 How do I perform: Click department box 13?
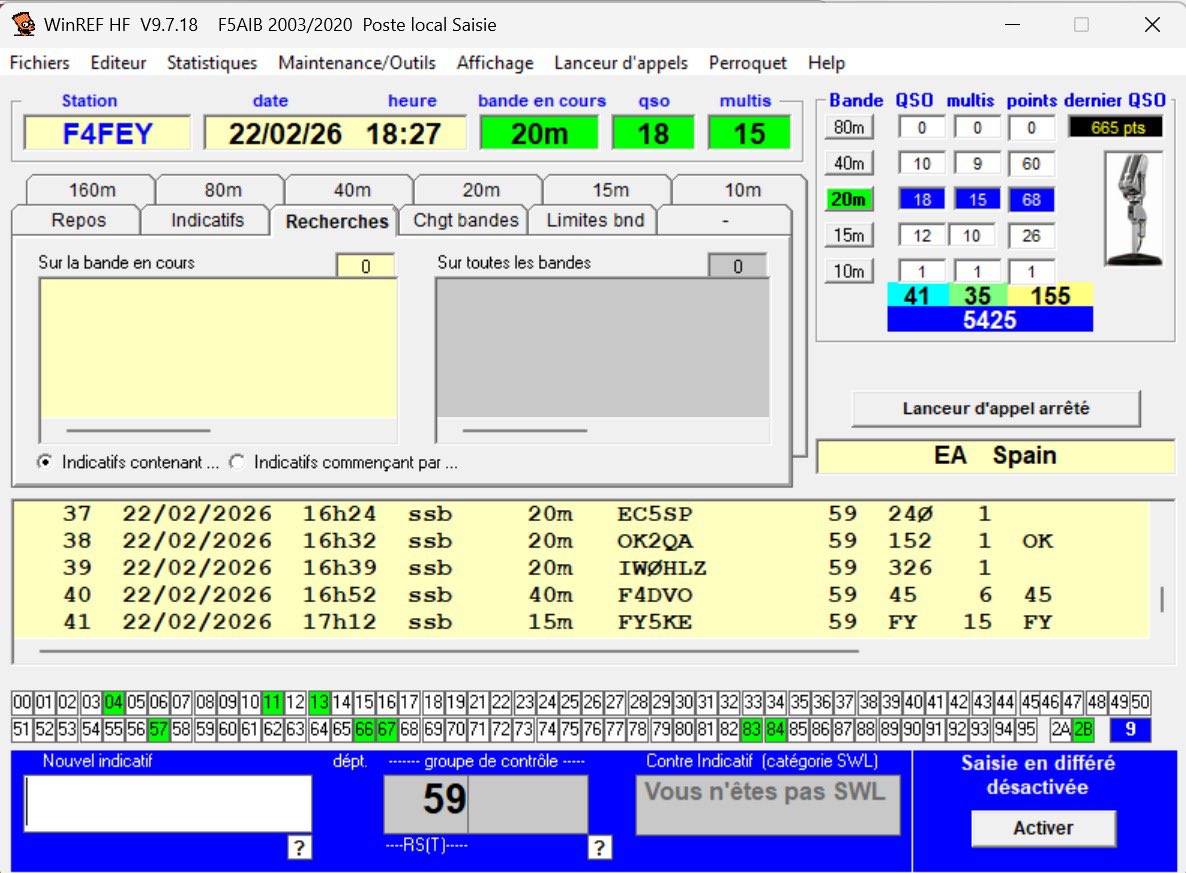click(x=319, y=702)
